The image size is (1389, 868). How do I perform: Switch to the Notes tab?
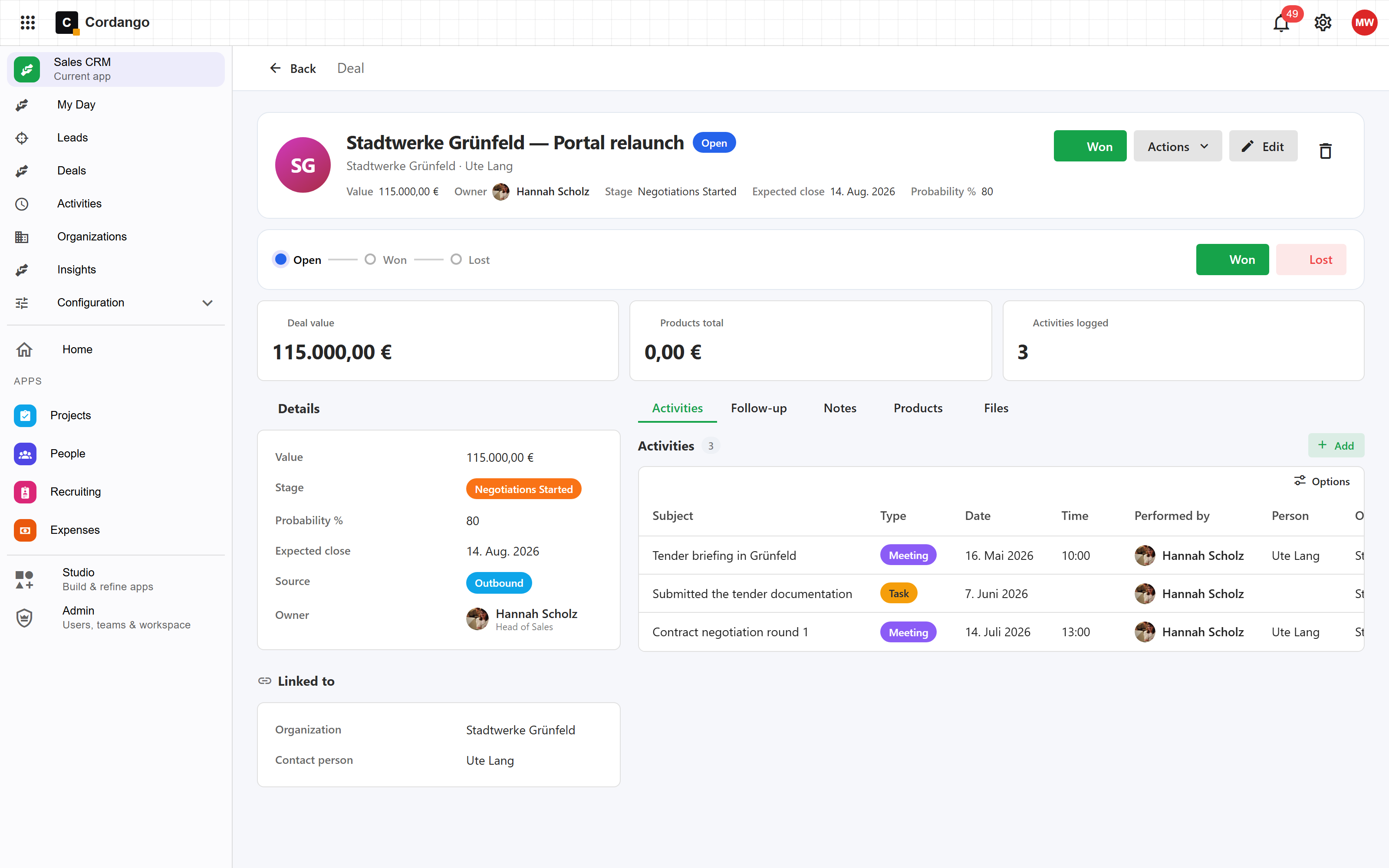point(840,408)
